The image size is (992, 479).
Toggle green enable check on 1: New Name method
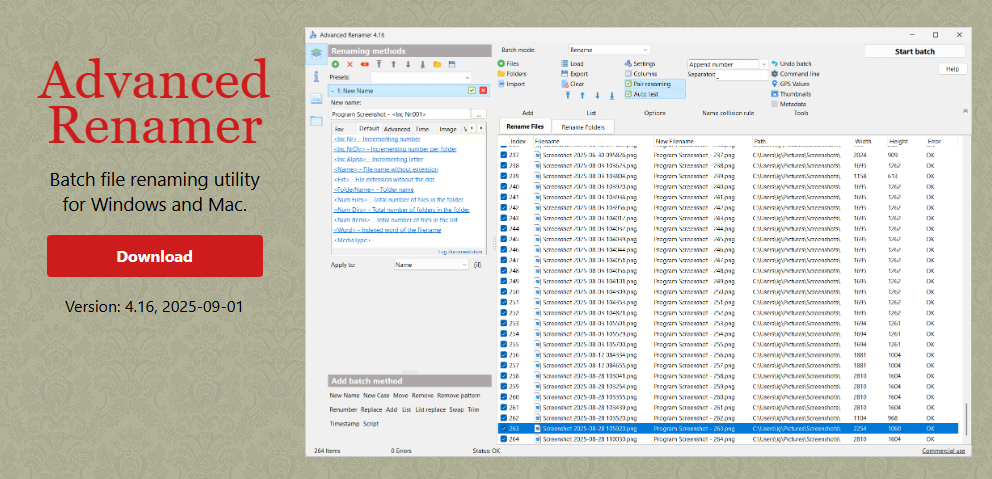tap(472, 91)
